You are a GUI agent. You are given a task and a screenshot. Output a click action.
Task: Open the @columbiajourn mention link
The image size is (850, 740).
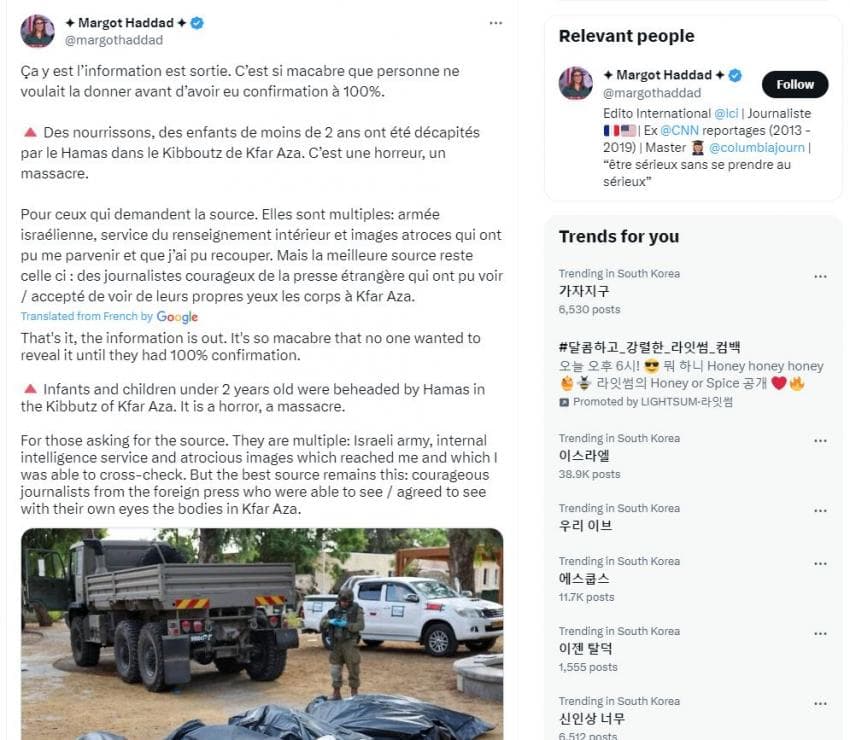pos(758,147)
